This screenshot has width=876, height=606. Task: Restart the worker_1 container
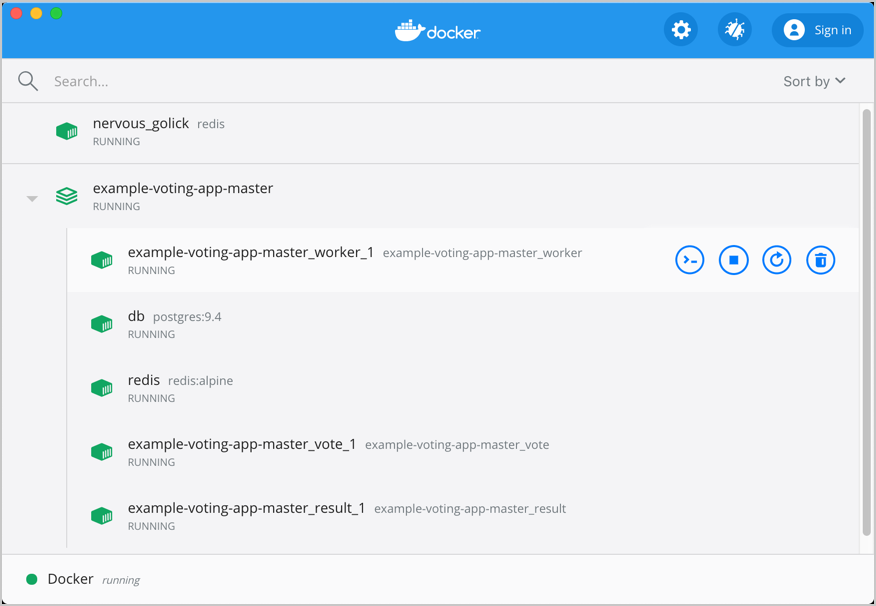click(777, 259)
